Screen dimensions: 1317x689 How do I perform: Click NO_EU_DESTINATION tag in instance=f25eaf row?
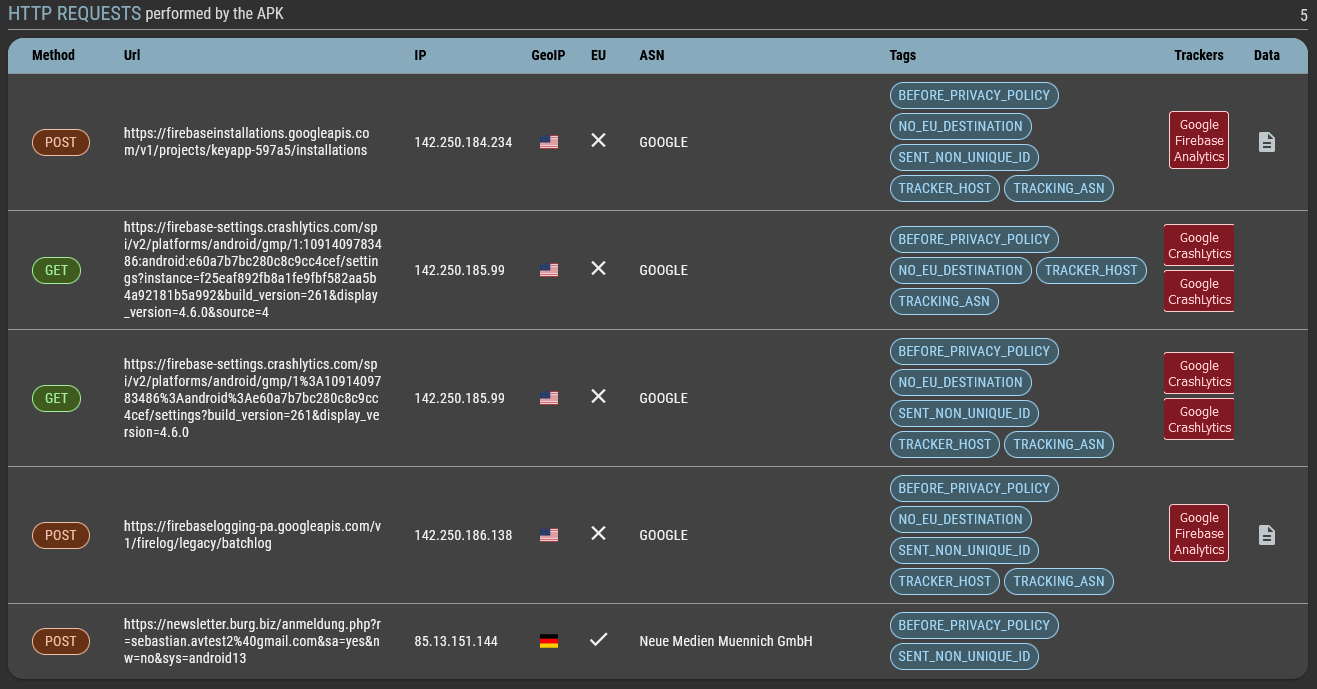point(961,270)
